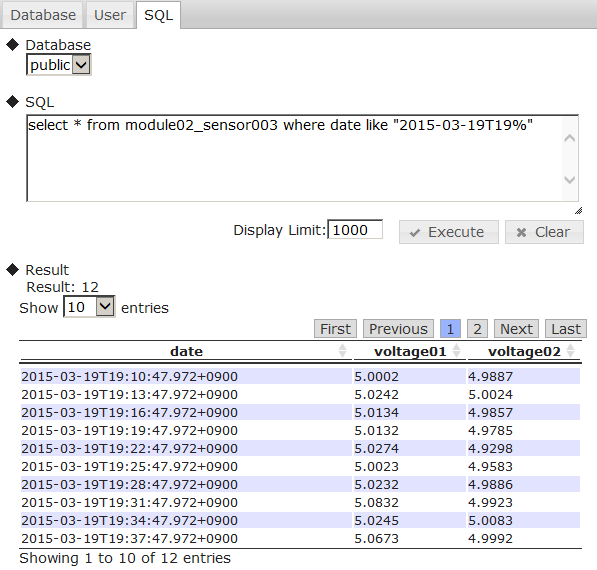Click voltage01 value 5.0274
Image resolution: width=597 pixels, height=570 pixels.
point(377,449)
